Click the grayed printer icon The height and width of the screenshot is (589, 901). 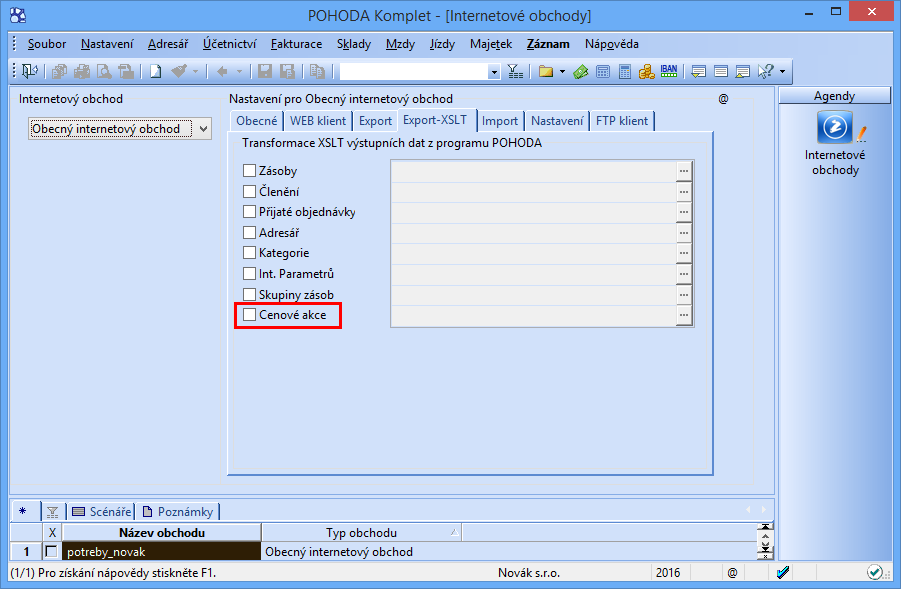point(82,71)
